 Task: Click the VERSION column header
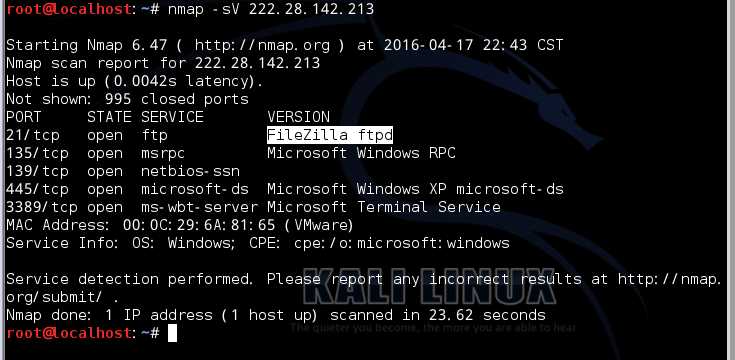point(299,117)
